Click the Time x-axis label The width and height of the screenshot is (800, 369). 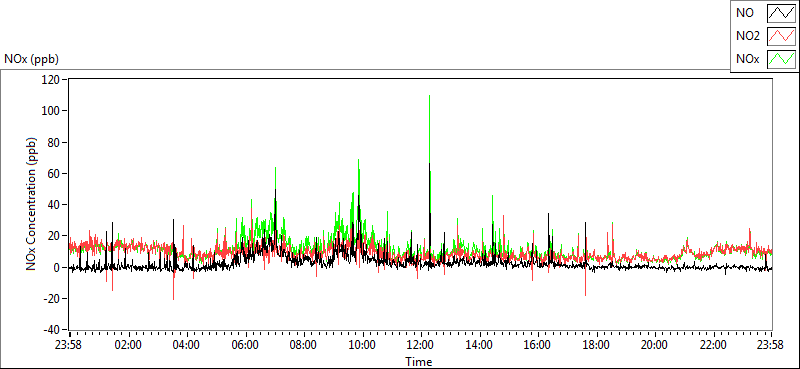[x=419, y=362]
